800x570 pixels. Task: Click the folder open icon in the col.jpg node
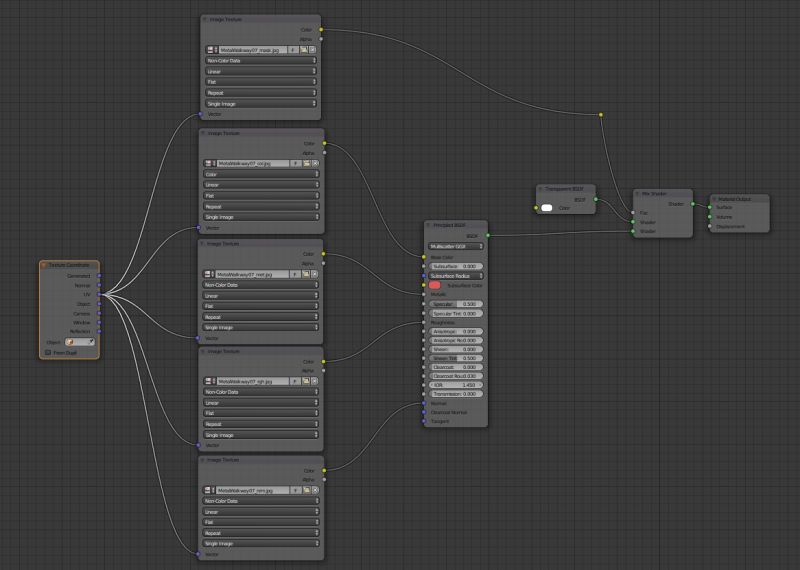tap(307, 163)
